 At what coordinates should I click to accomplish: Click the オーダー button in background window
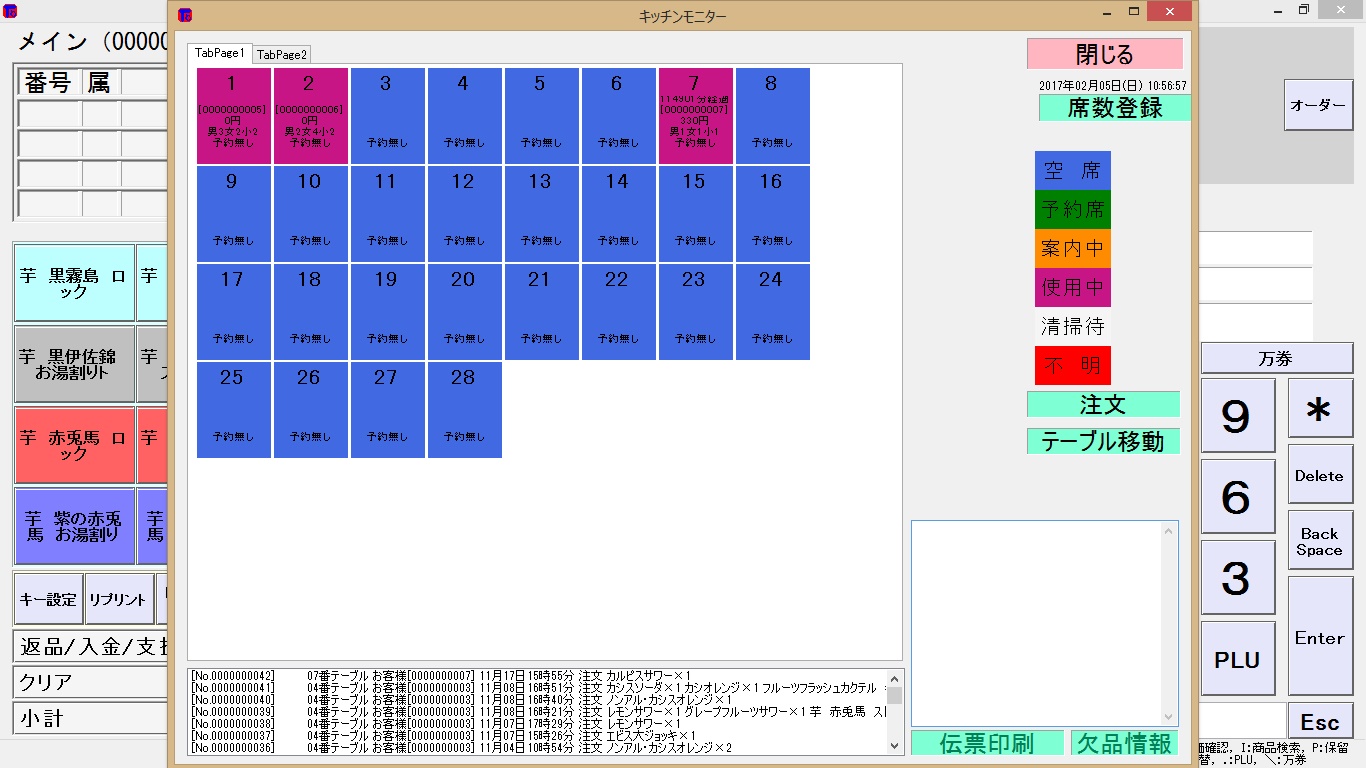[1317, 105]
